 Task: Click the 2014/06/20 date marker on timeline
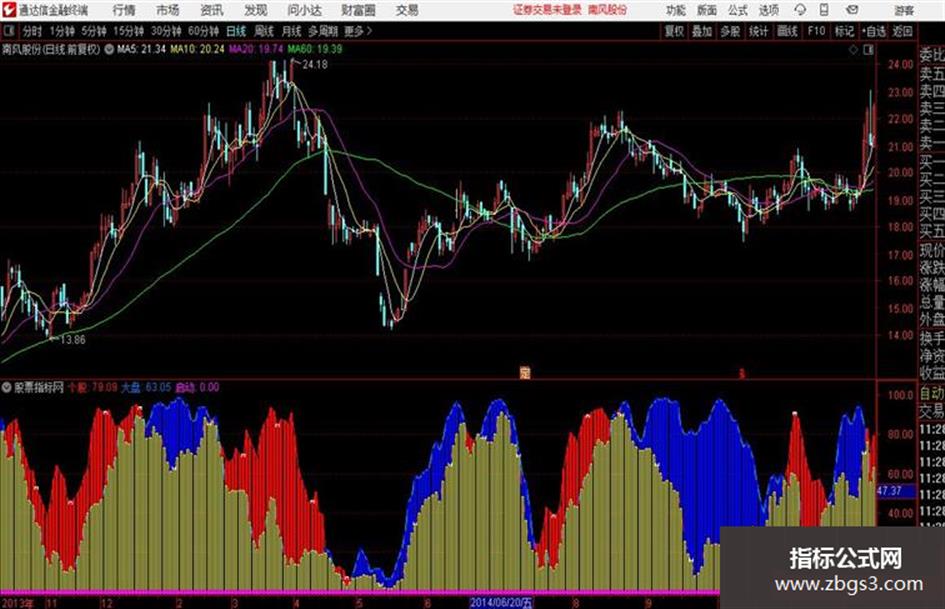[x=501, y=602]
